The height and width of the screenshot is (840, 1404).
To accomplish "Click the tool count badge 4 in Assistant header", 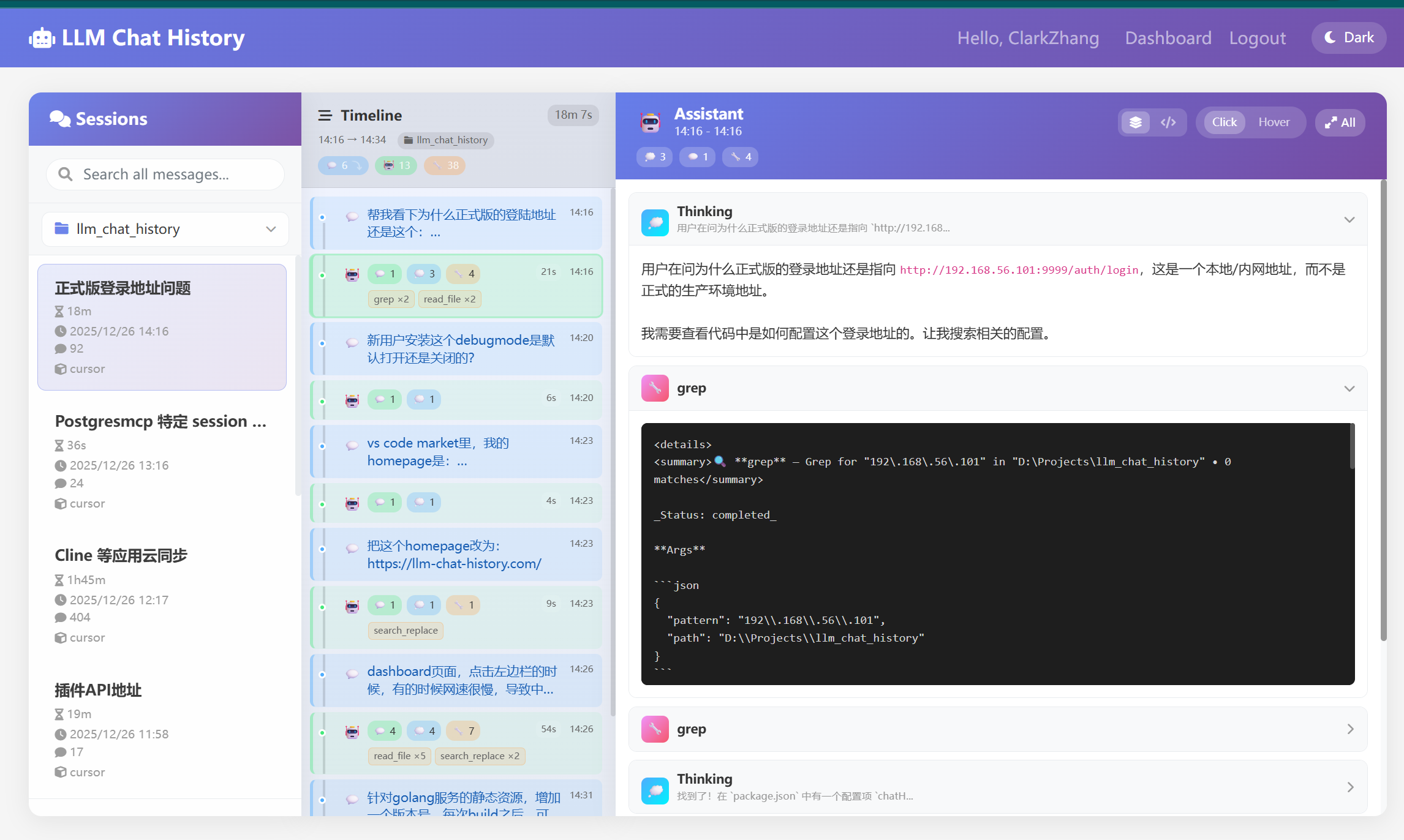I will click(741, 157).
